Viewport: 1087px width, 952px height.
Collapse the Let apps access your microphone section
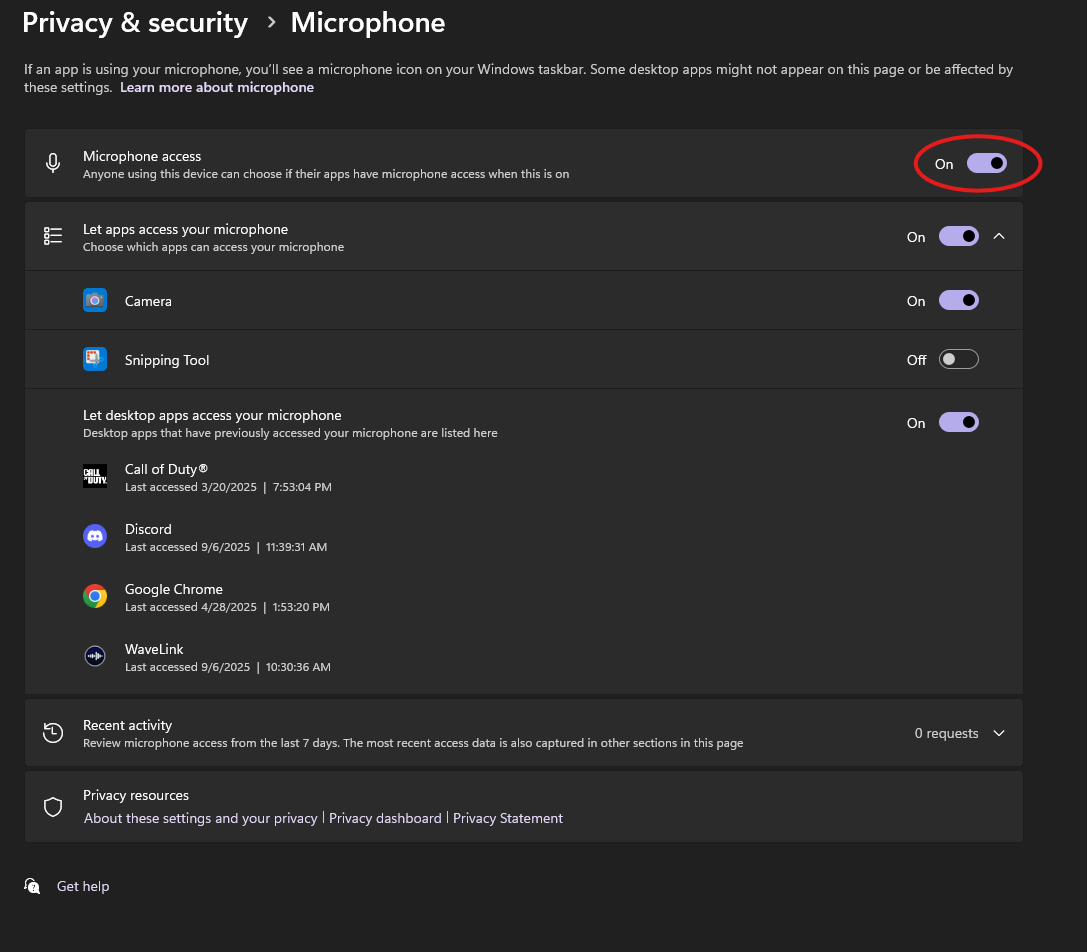[999, 236]
